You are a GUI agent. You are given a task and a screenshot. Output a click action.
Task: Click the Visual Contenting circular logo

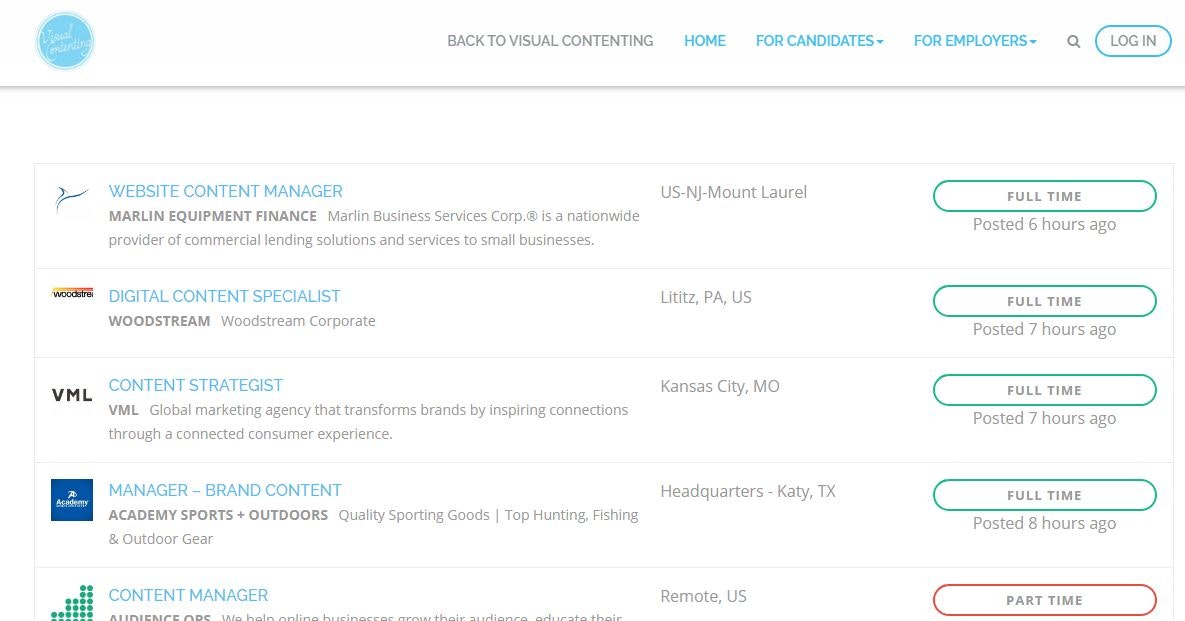(64, 40)
